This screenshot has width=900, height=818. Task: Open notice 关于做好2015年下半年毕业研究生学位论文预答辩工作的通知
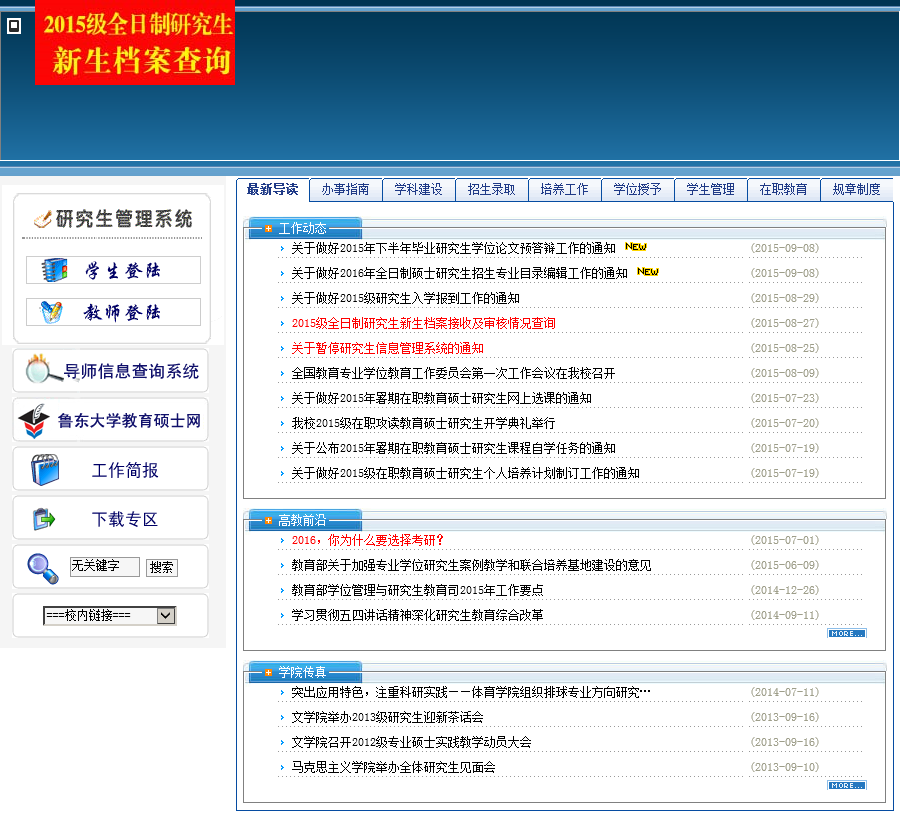(453, 248)
